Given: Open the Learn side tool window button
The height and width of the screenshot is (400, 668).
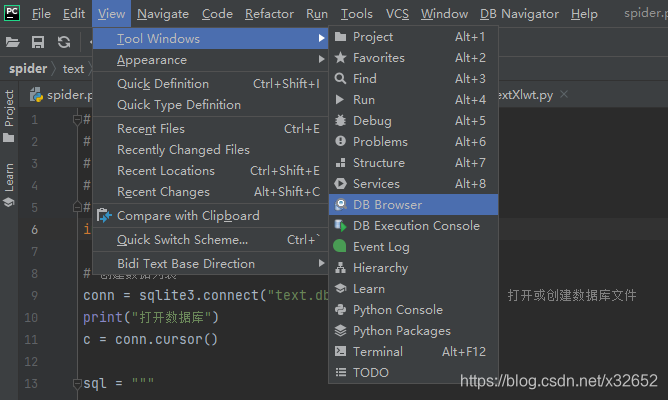Looking at the screenshot, I should pyautogui.click(x=9, y=185).
